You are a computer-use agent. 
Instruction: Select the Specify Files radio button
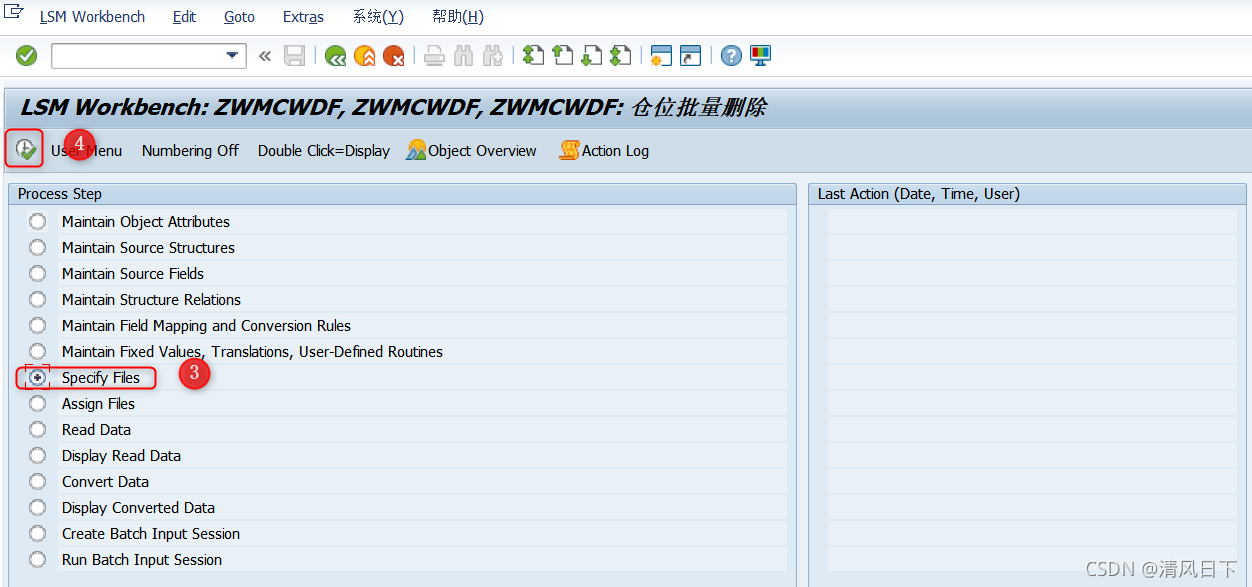point(37,377)
